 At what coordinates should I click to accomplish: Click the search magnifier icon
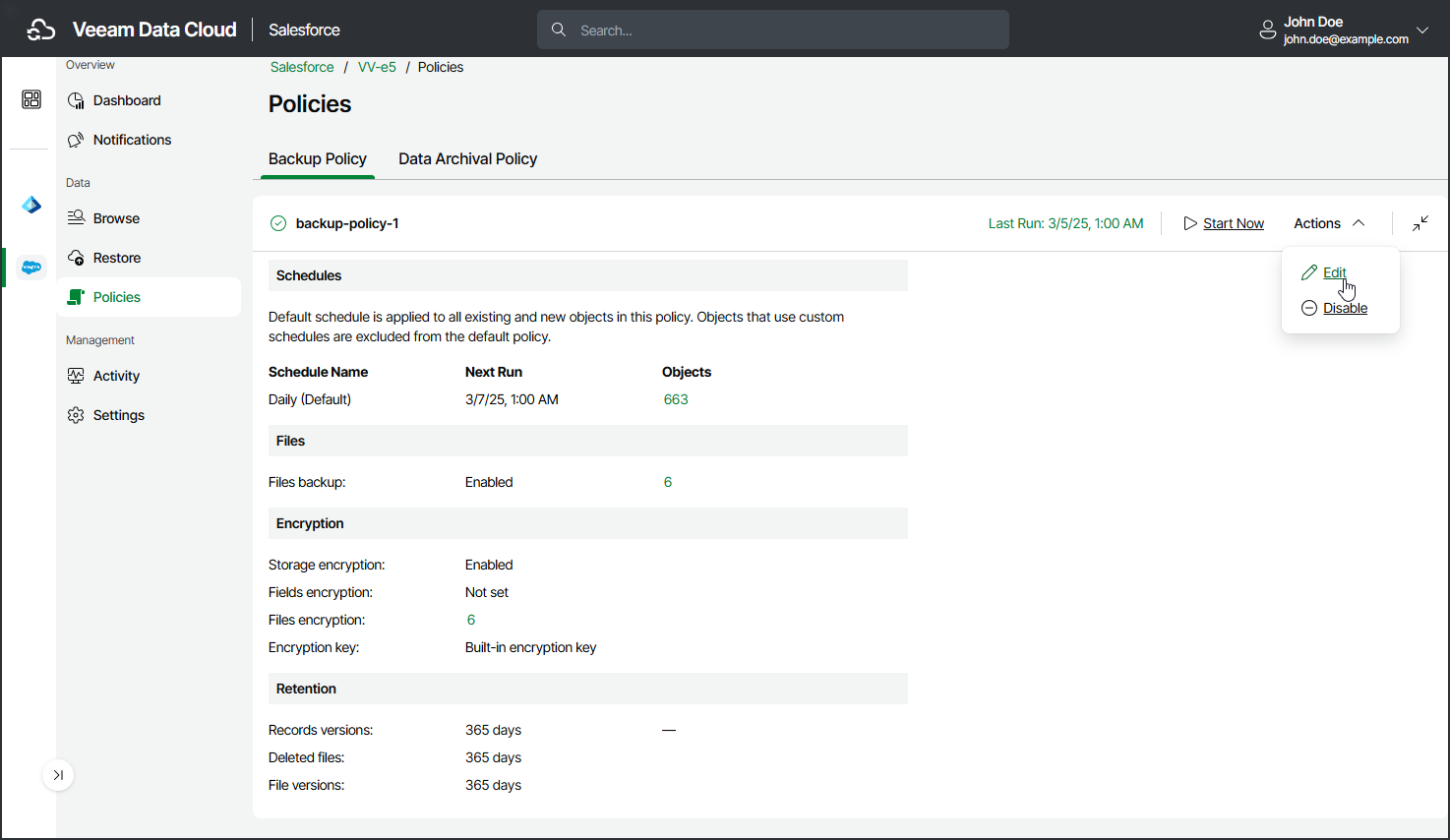pos(559,30)
